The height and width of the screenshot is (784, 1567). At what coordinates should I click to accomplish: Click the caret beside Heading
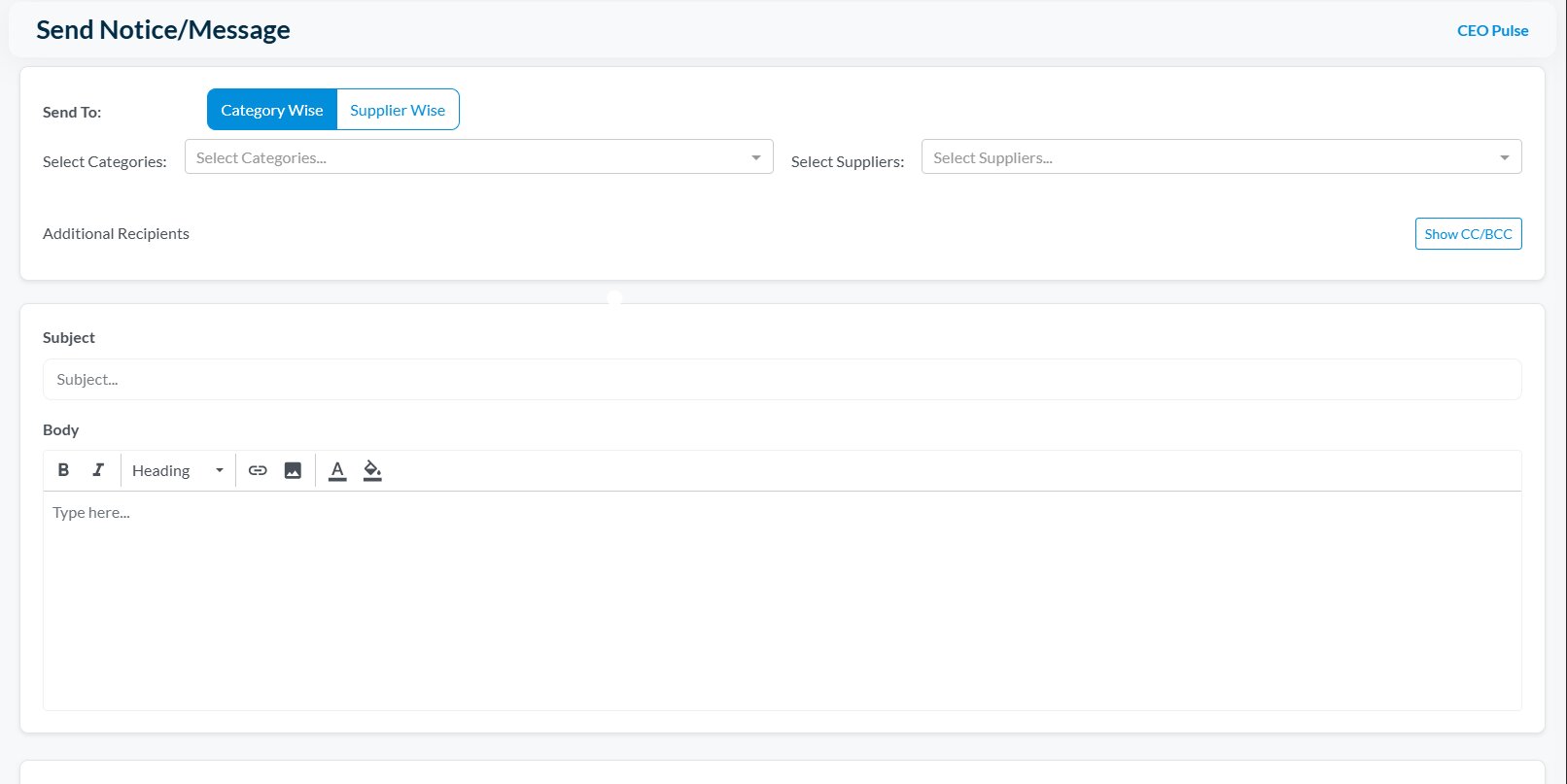pos(220,470)
